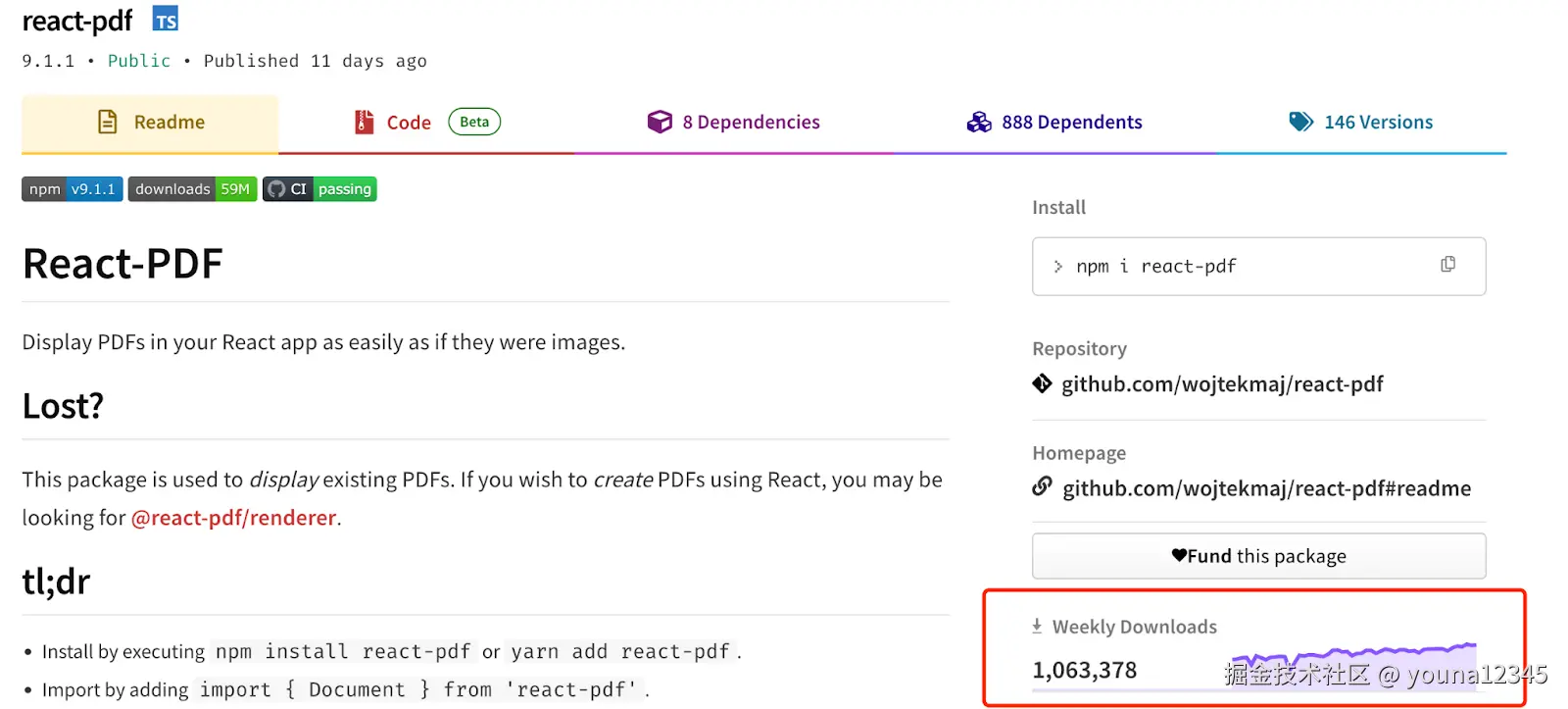The width and height of the screenshot is (1568, 709).
Task: Open the 146 Versions tab
Action: click(1360, 123)
